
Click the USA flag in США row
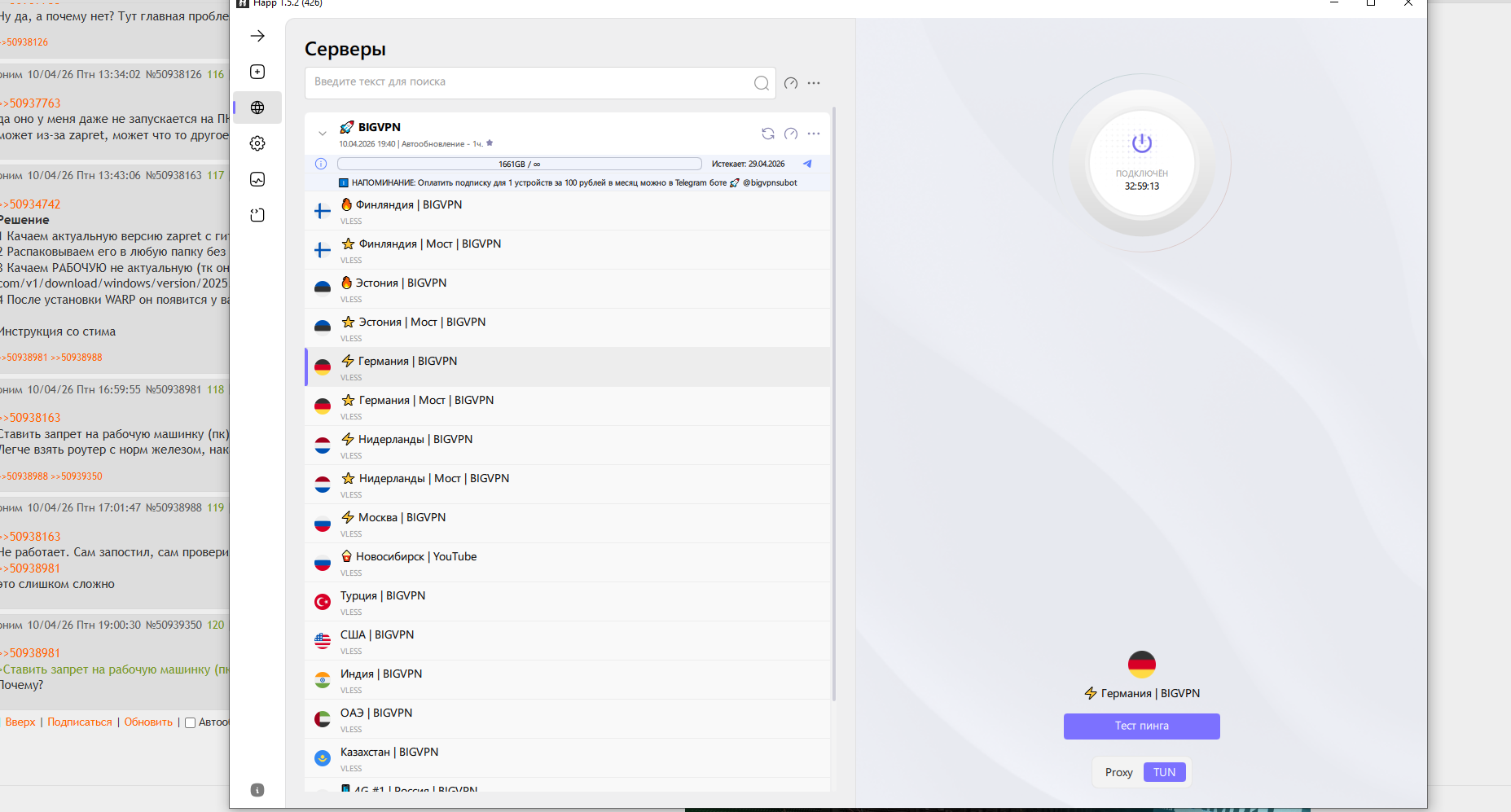click(323, 641)
